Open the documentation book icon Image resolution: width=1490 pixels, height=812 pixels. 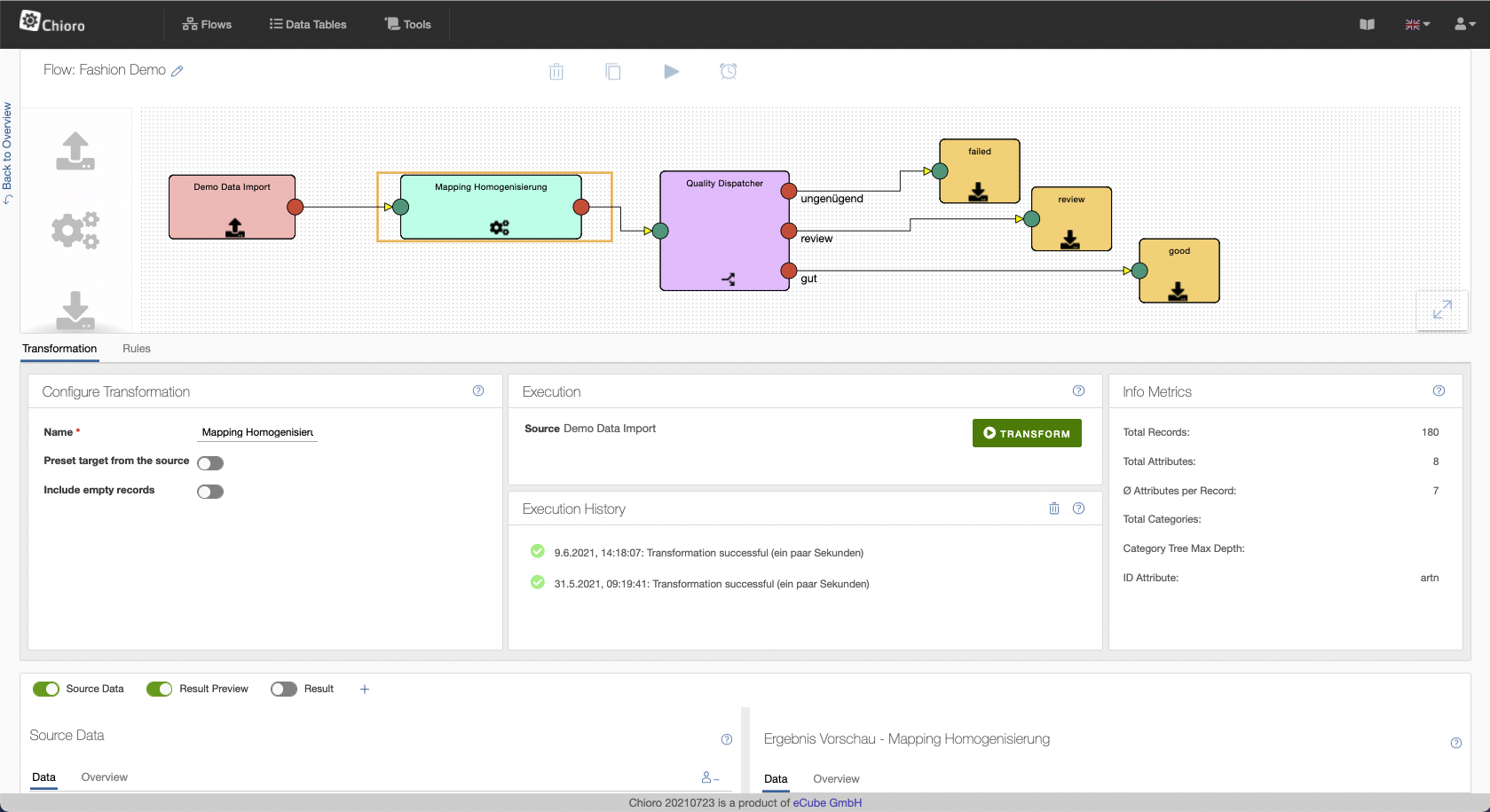click(x=1367, y=25)
